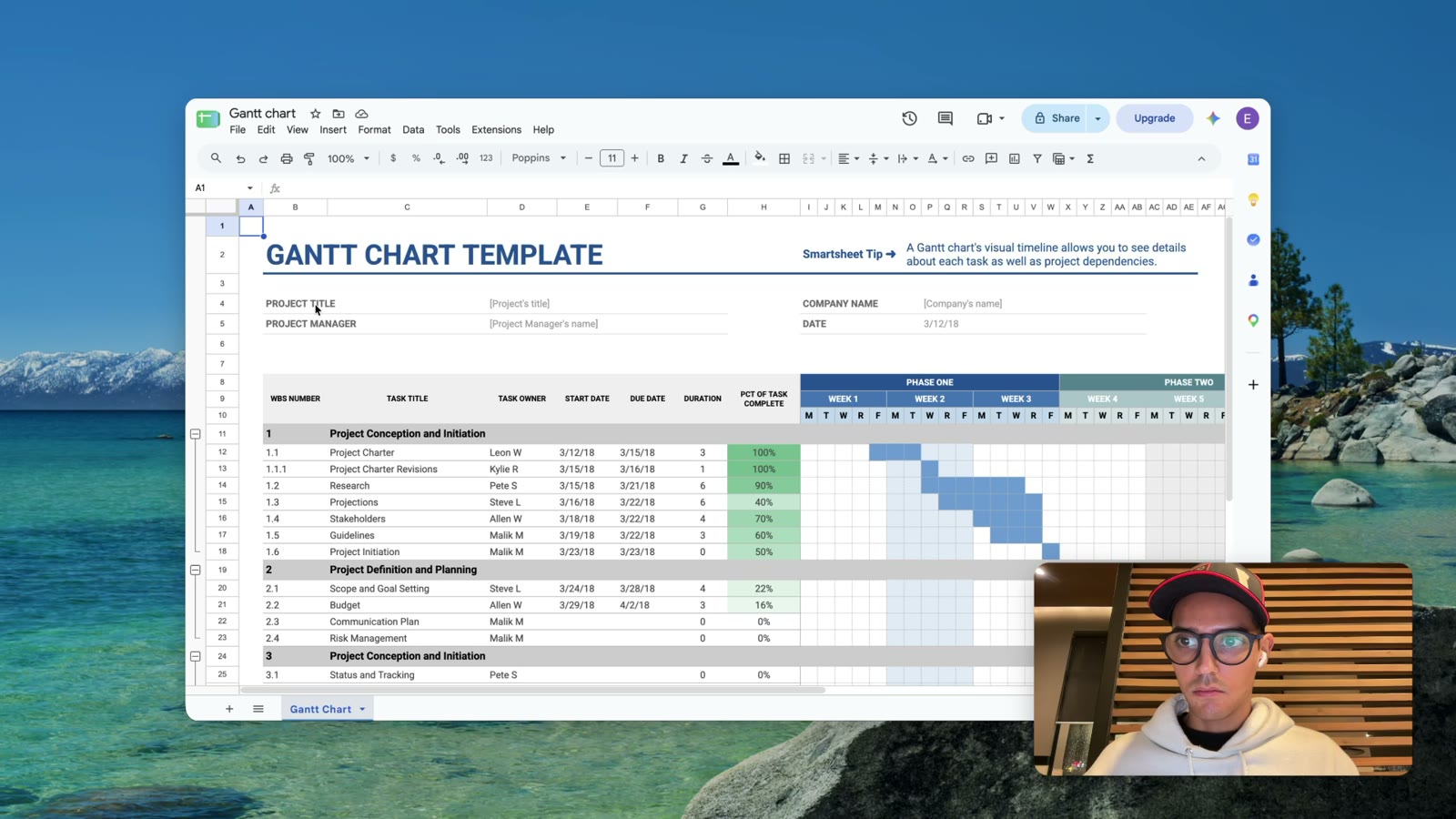The height and width of the screenshot is (819, 1456).
Task: Hide the menus with chevron arrow
Action: point(1201,158)
